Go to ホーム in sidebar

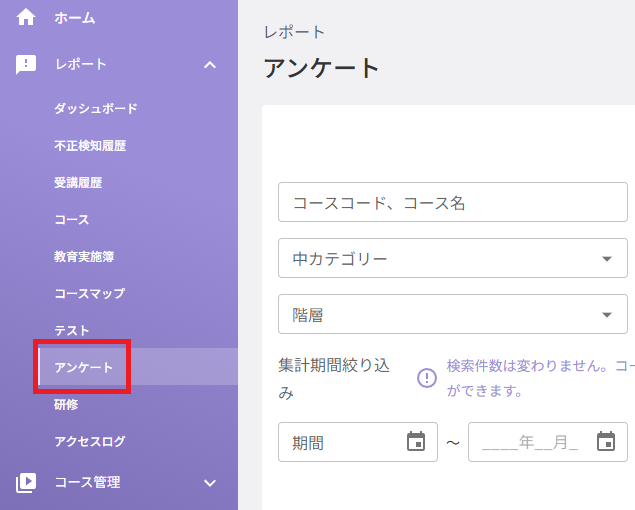click(x=75, y=18)
